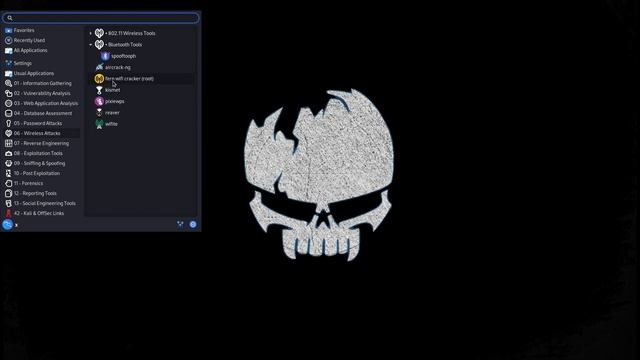Open the 12 - Reporting Tools icon

[8, 193]
